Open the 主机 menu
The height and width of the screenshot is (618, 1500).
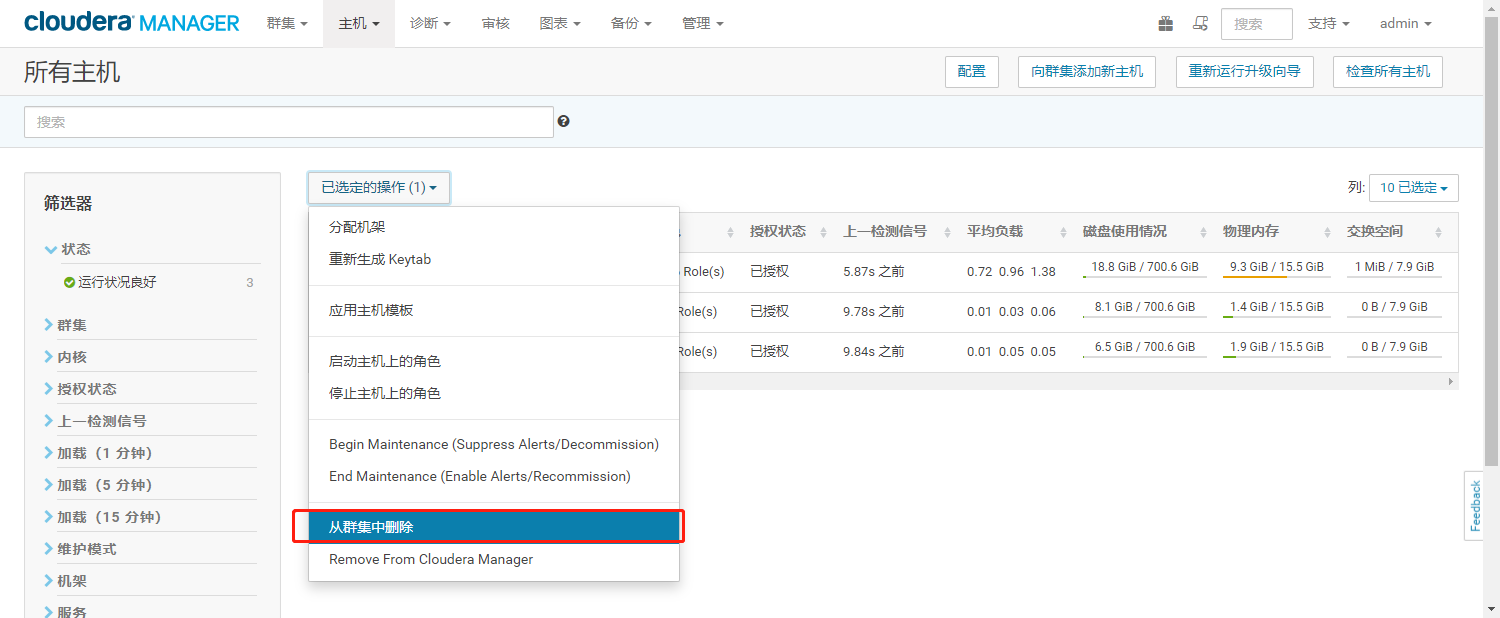pyautogui.click(x=359, y=23)
